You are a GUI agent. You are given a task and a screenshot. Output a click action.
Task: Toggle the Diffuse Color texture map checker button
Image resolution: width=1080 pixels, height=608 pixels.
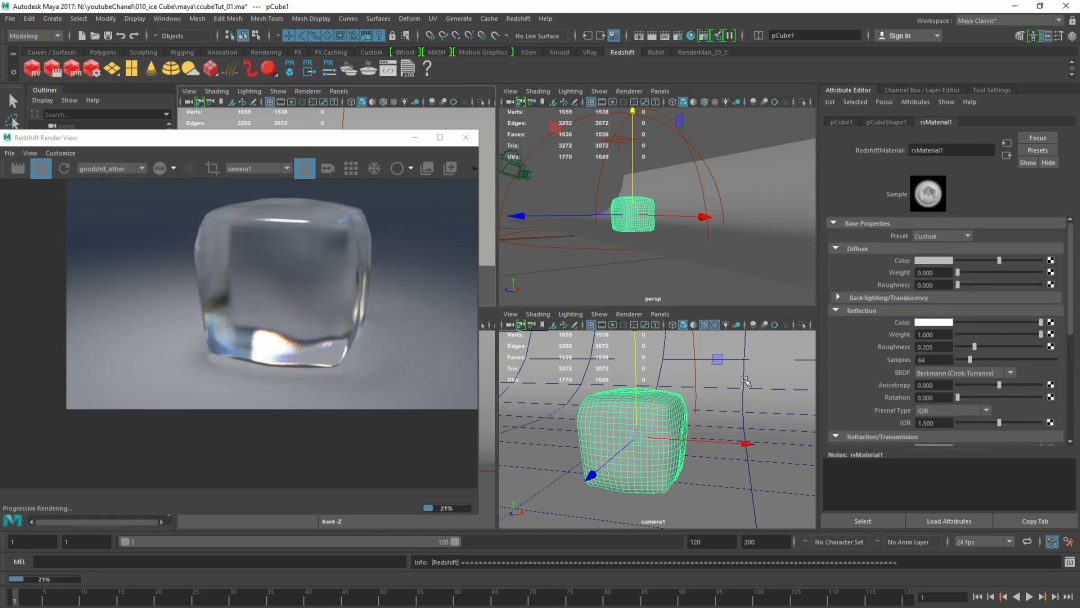point(1051,260)
